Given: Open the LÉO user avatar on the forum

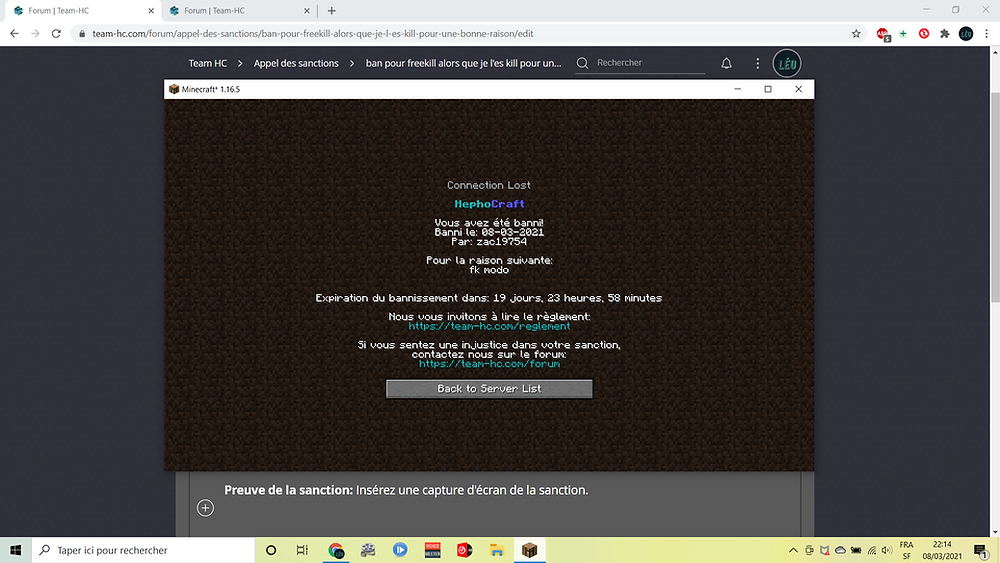Looking at the screenshot, I should 786,63.
